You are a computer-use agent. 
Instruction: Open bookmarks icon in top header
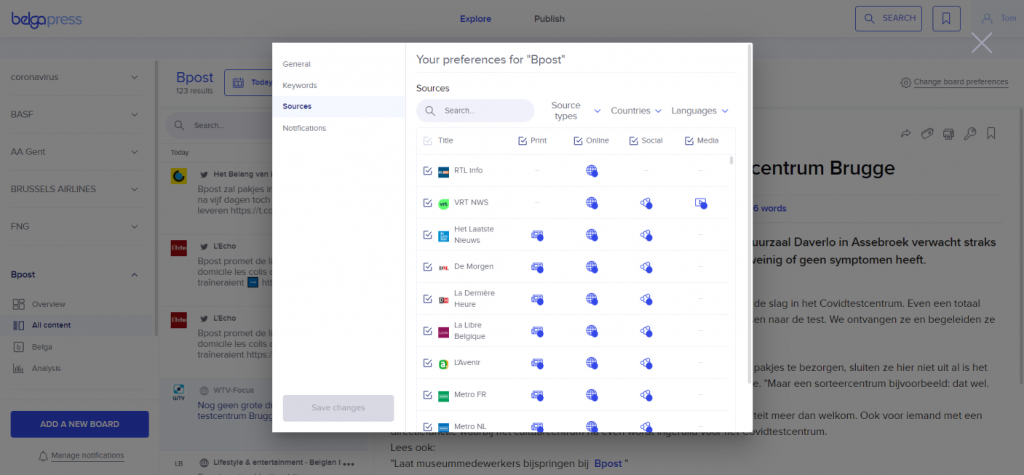pyautogui.click(x=946, y=18)
